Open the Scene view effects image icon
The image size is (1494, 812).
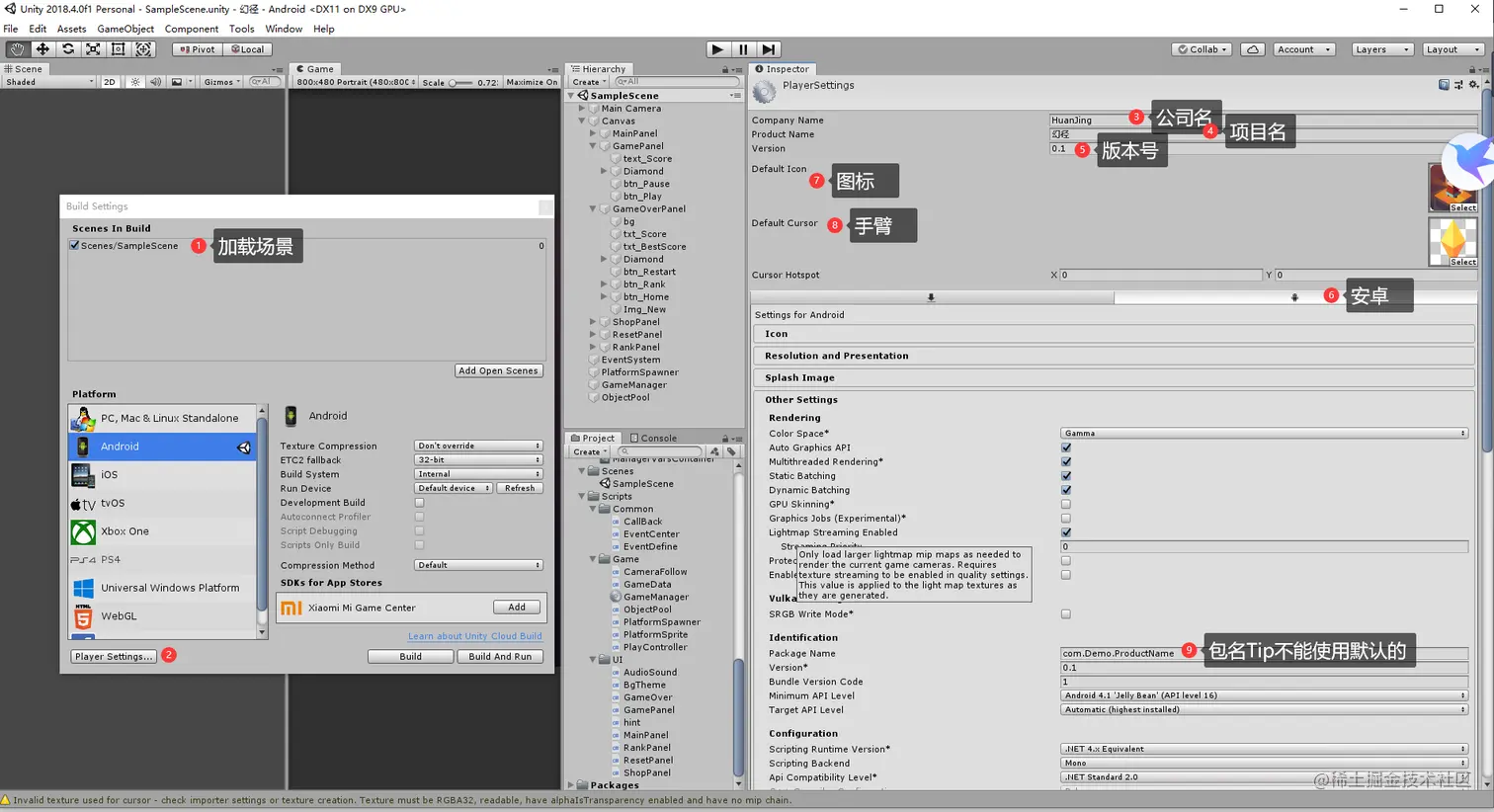[x=176, y=82]
